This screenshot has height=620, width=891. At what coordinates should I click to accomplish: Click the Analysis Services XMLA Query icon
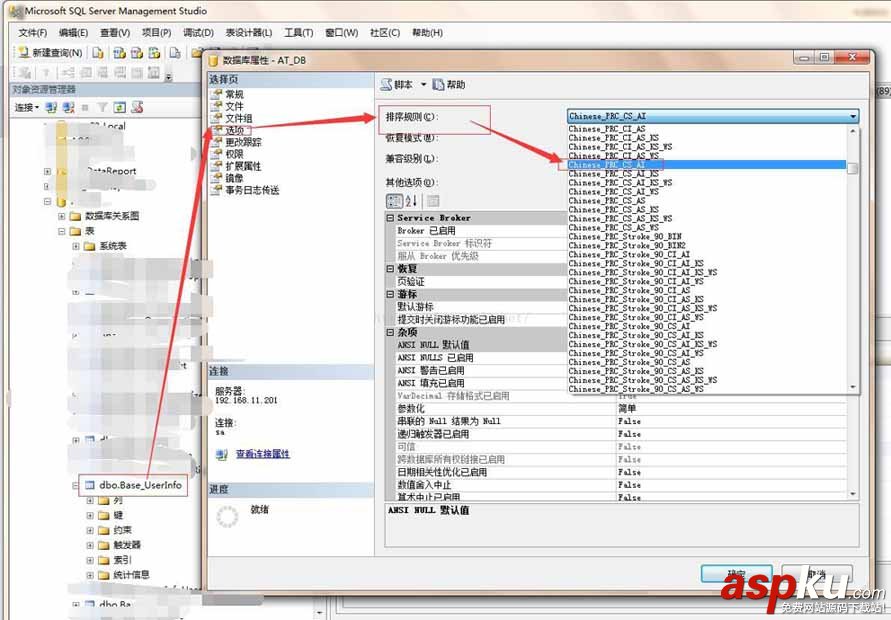(x=155, y=53)
